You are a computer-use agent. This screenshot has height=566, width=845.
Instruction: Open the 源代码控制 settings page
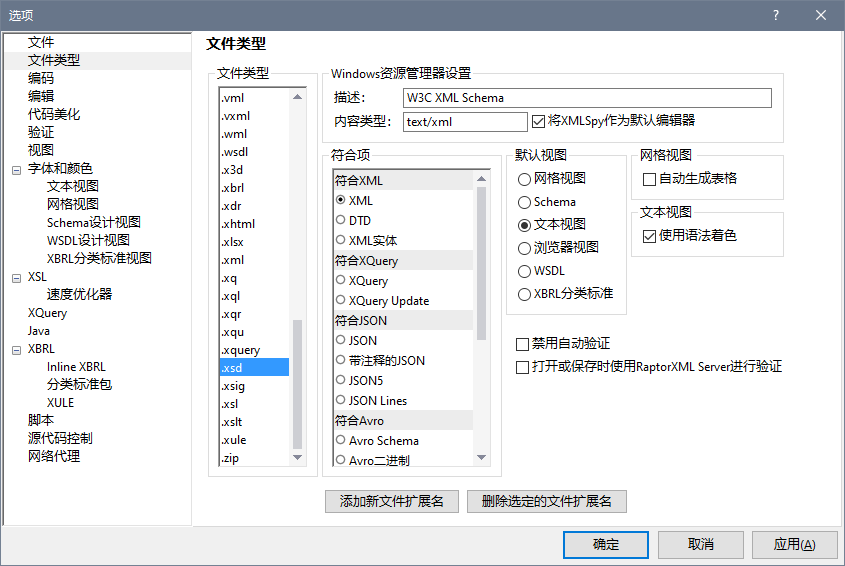(x=60, y=438)
